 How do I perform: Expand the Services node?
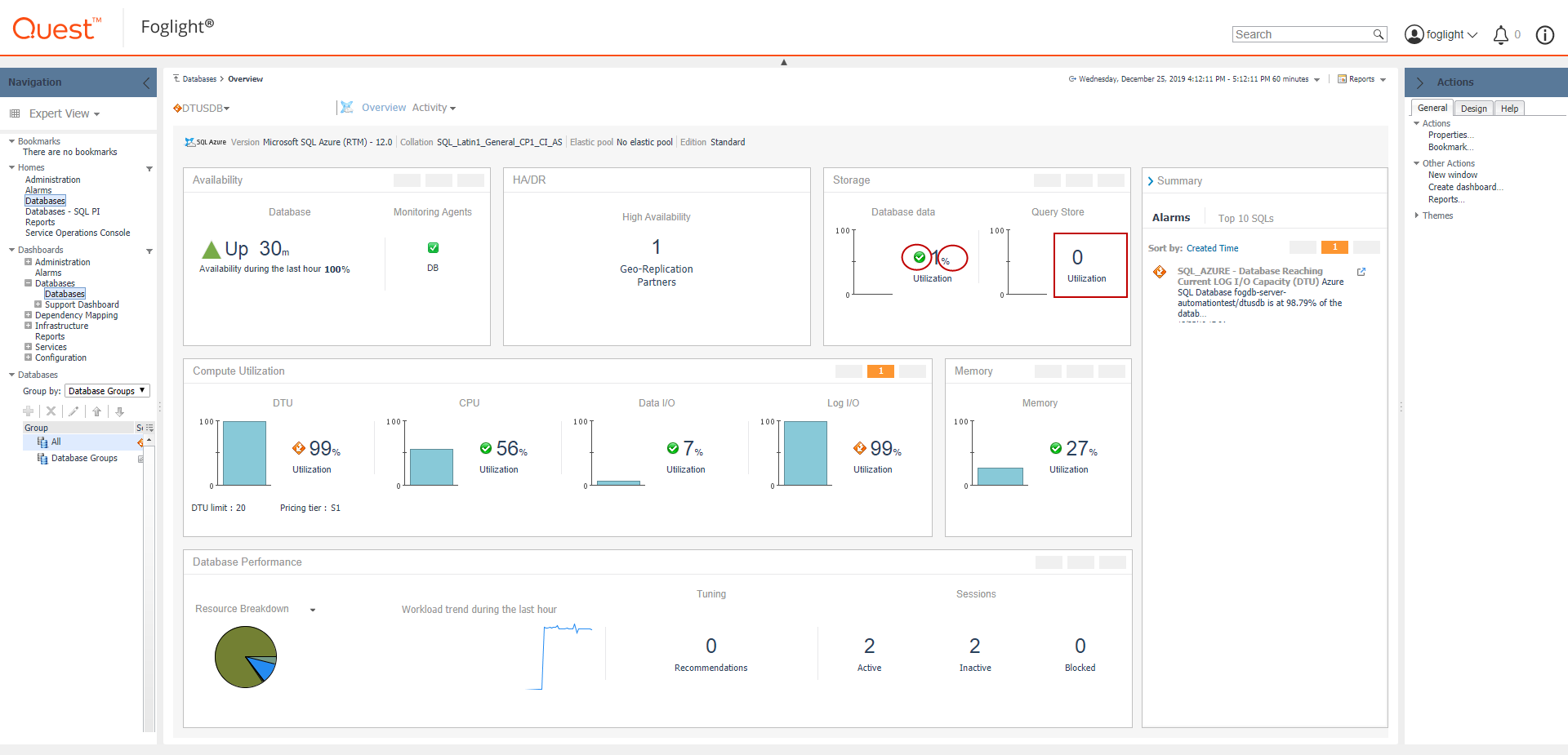tap(28, 347)
